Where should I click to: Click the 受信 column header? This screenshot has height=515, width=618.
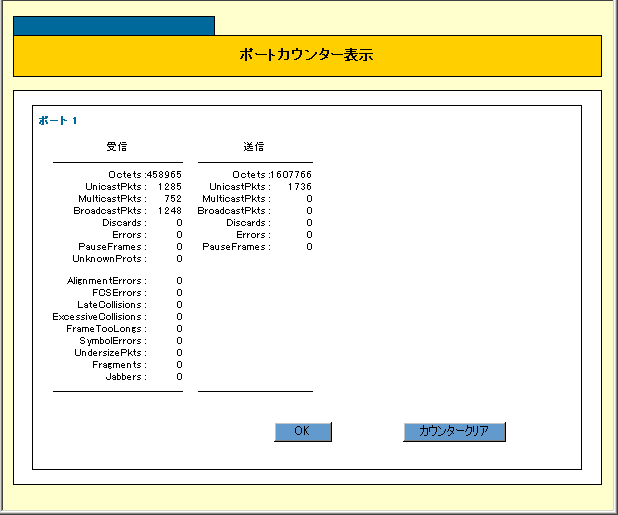(x=117, y=147)
